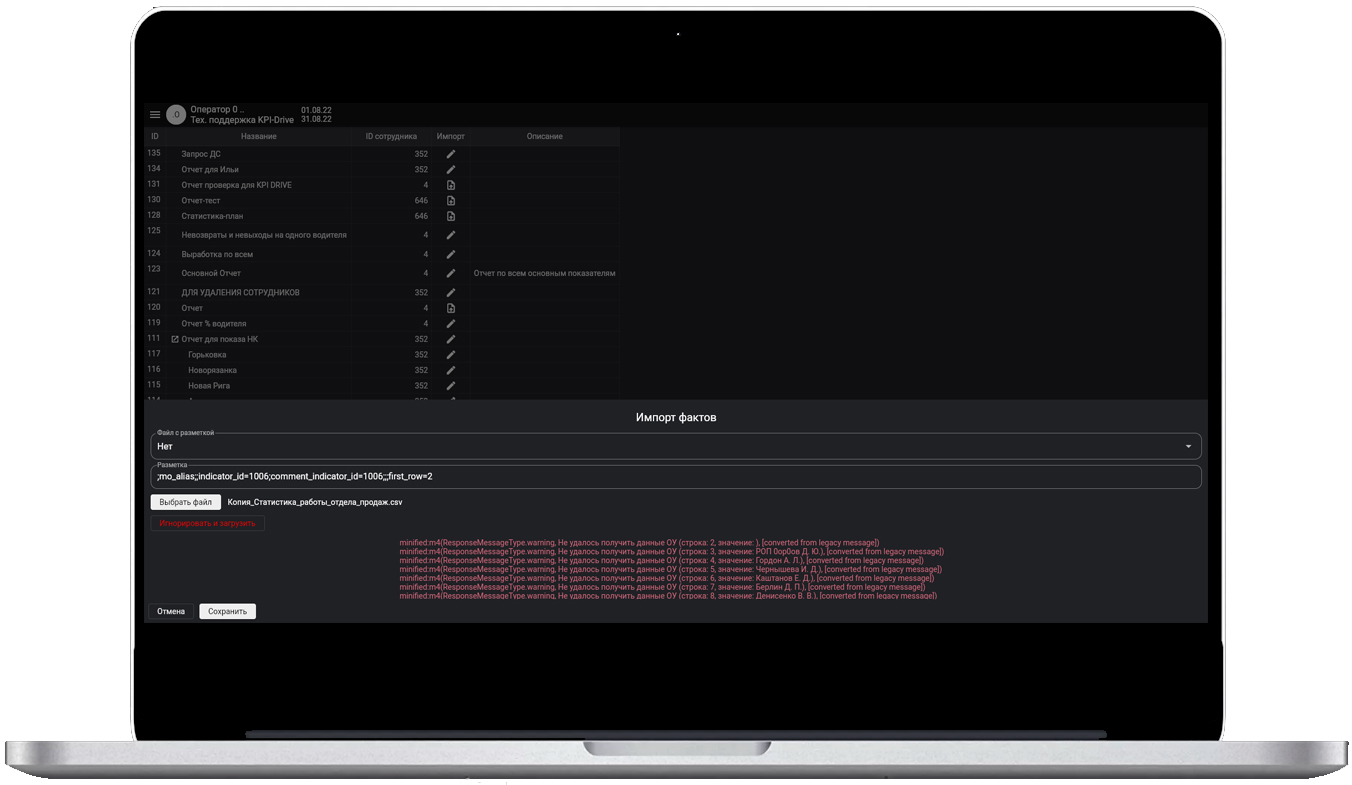This screenshot has height=785, width=1352.
Task: Click the Игнорировать и загрузить button
Action: pos(208,523)
